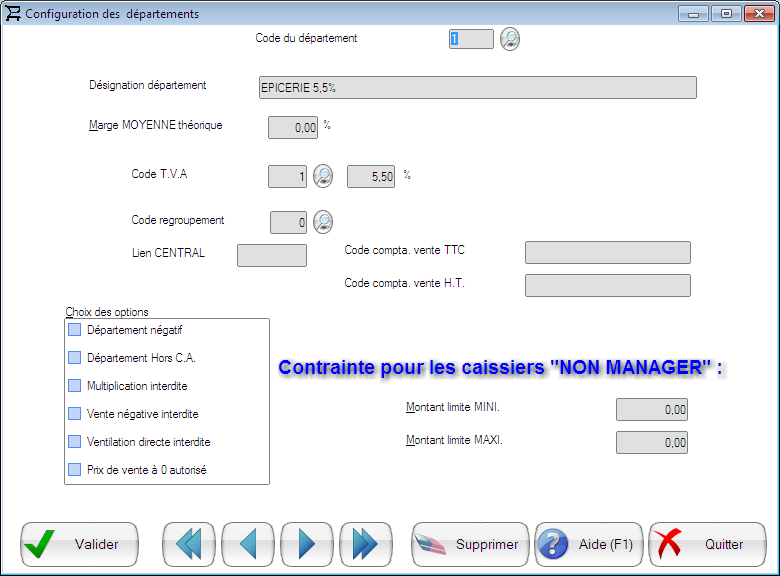Tick Ventilation directe interdite option
780x576 pixels.
tap(74, 441)
